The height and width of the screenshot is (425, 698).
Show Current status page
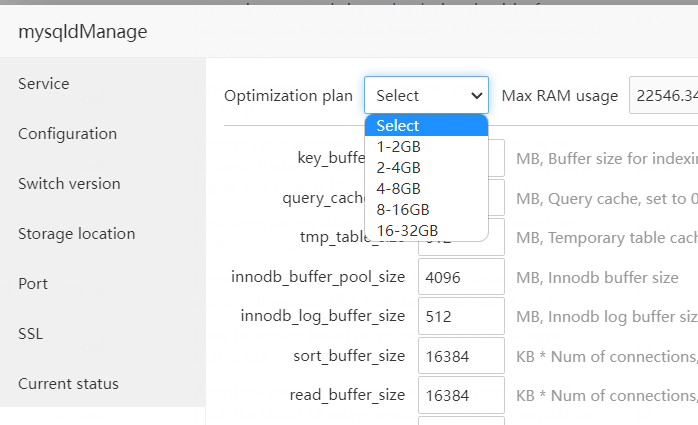click(68, 384)
